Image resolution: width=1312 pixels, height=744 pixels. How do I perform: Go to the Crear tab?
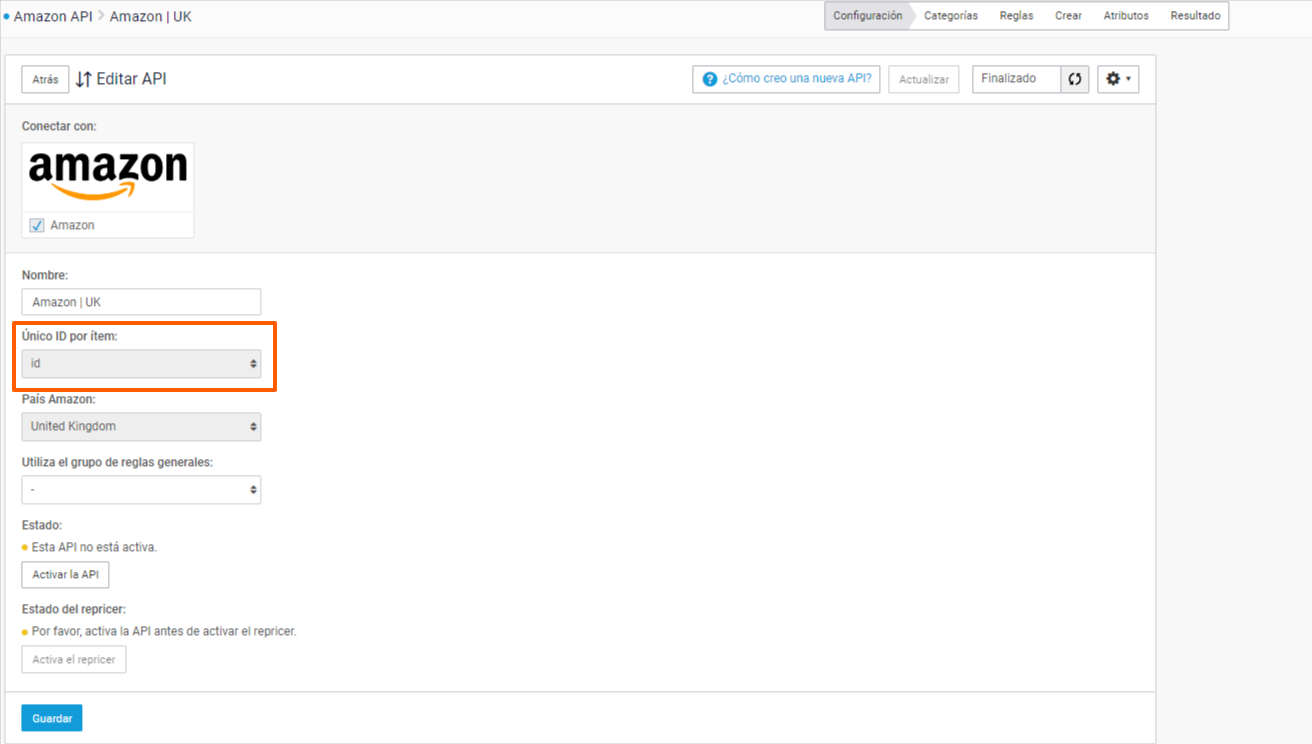[x=1068, y=16]
